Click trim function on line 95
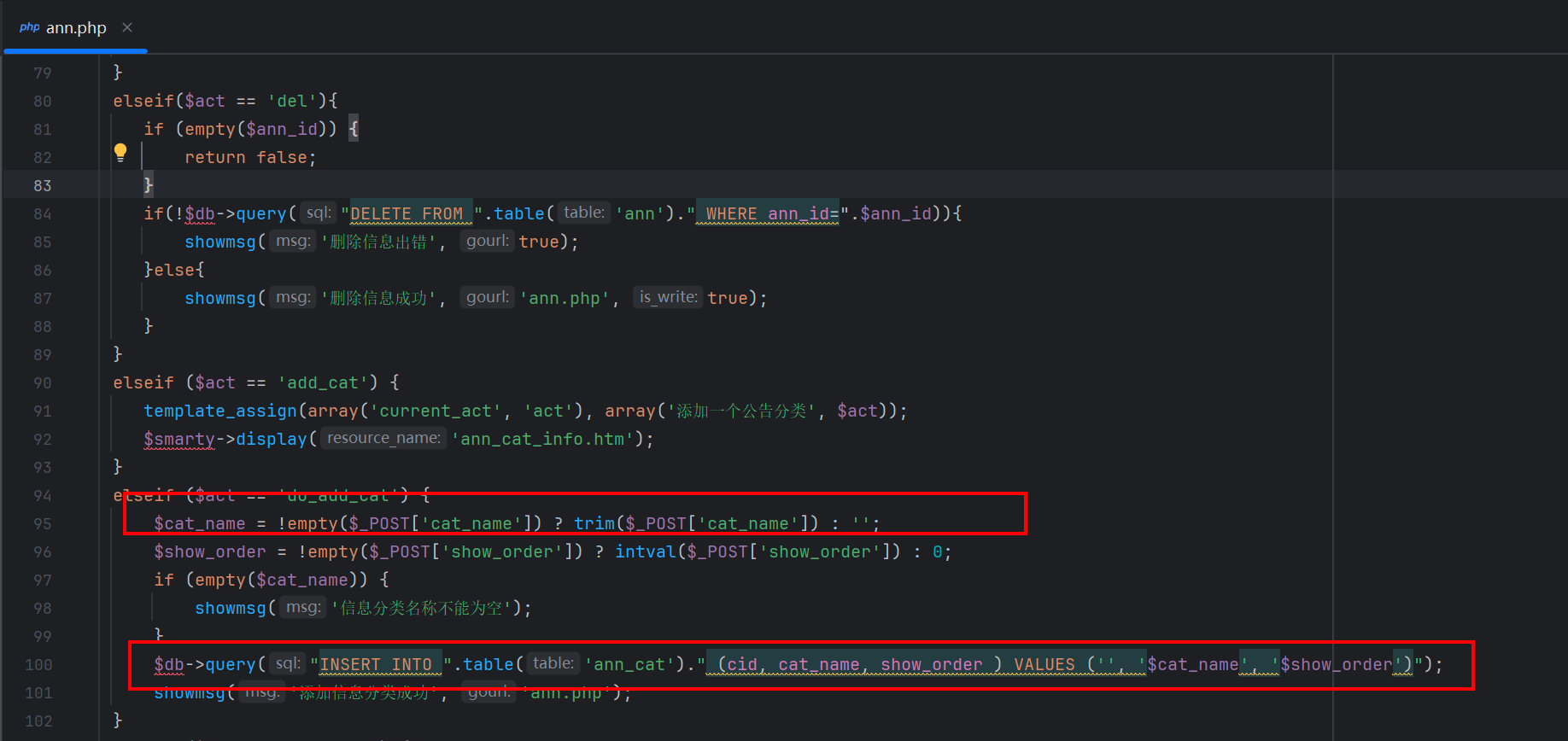The width and height of the screenshot is (1568, 741). (x=594, y=523)
